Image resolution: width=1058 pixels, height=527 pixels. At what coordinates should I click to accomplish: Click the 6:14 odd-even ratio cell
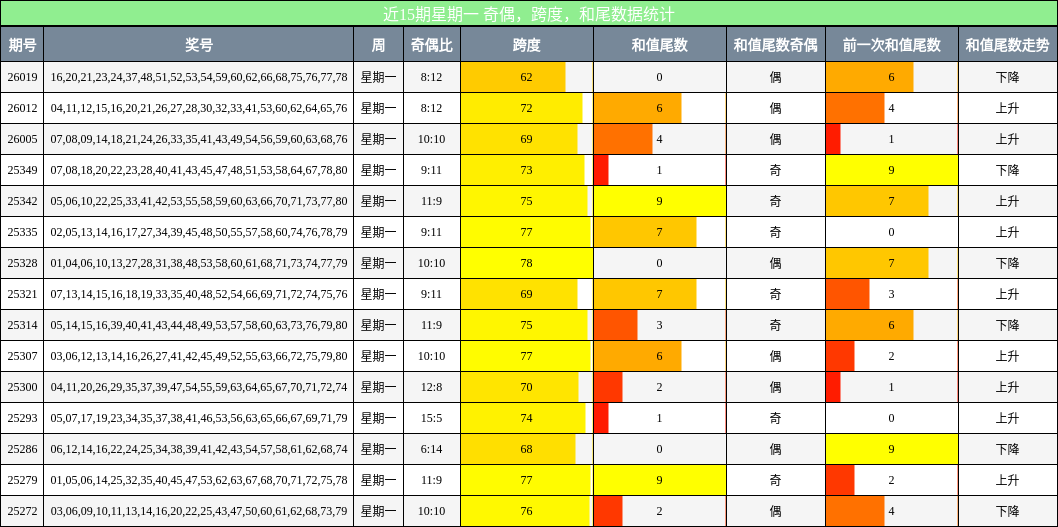tap(432, 449)
